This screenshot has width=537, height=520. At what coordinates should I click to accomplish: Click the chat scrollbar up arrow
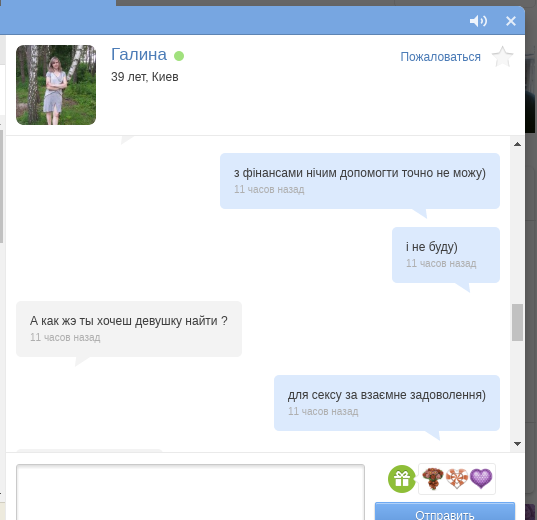click(517, 145)
